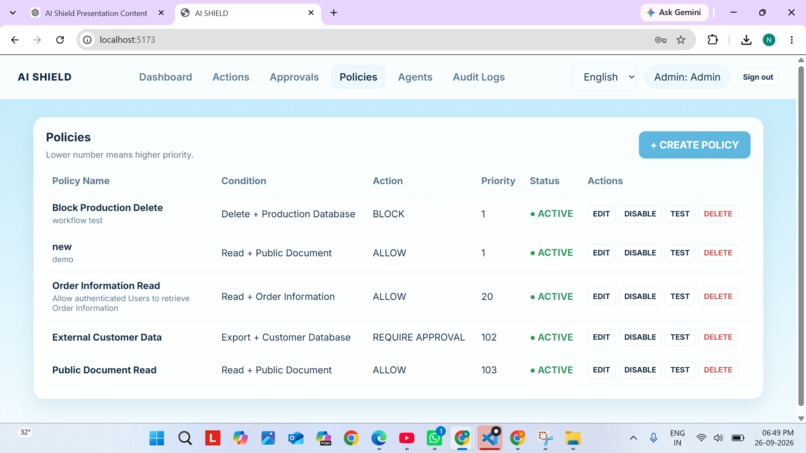Open the Actions nav item

pos(231,77)
